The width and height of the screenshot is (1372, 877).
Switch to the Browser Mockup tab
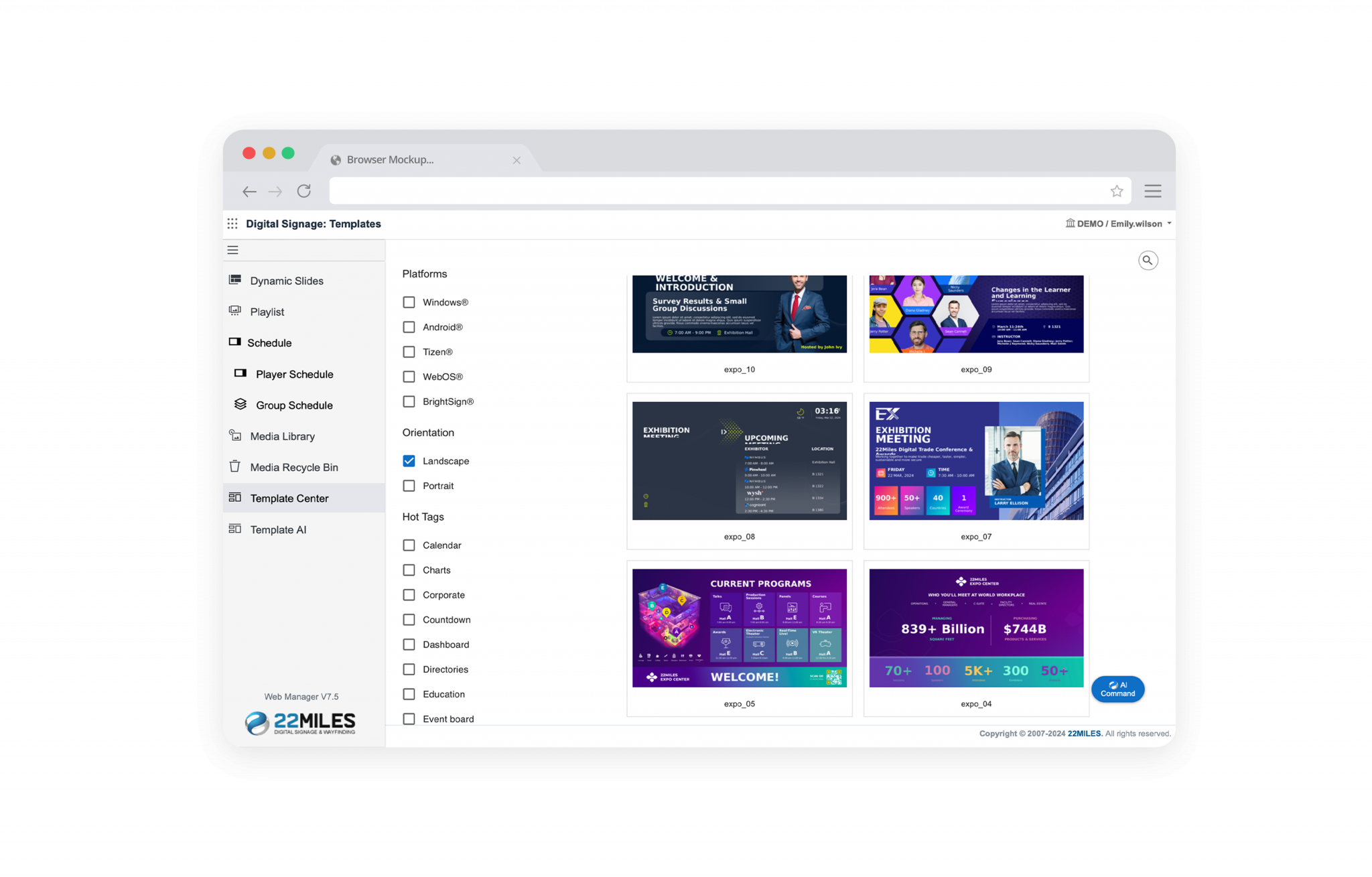pyautogui.click(x=391, y=159)
